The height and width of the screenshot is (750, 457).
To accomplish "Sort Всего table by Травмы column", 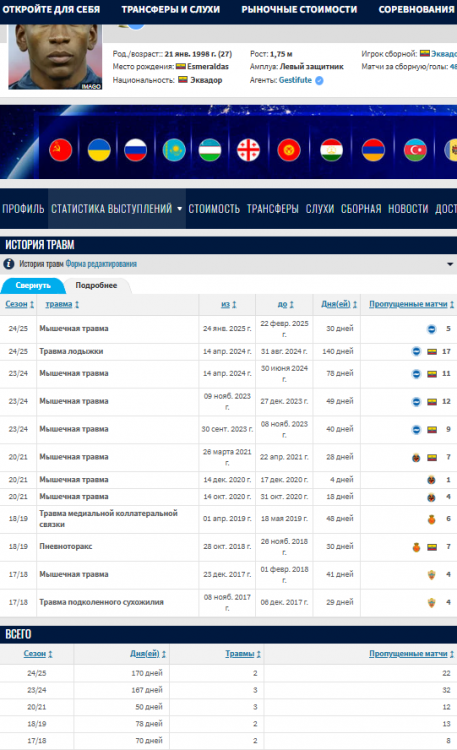I will (x=243, y=654).
